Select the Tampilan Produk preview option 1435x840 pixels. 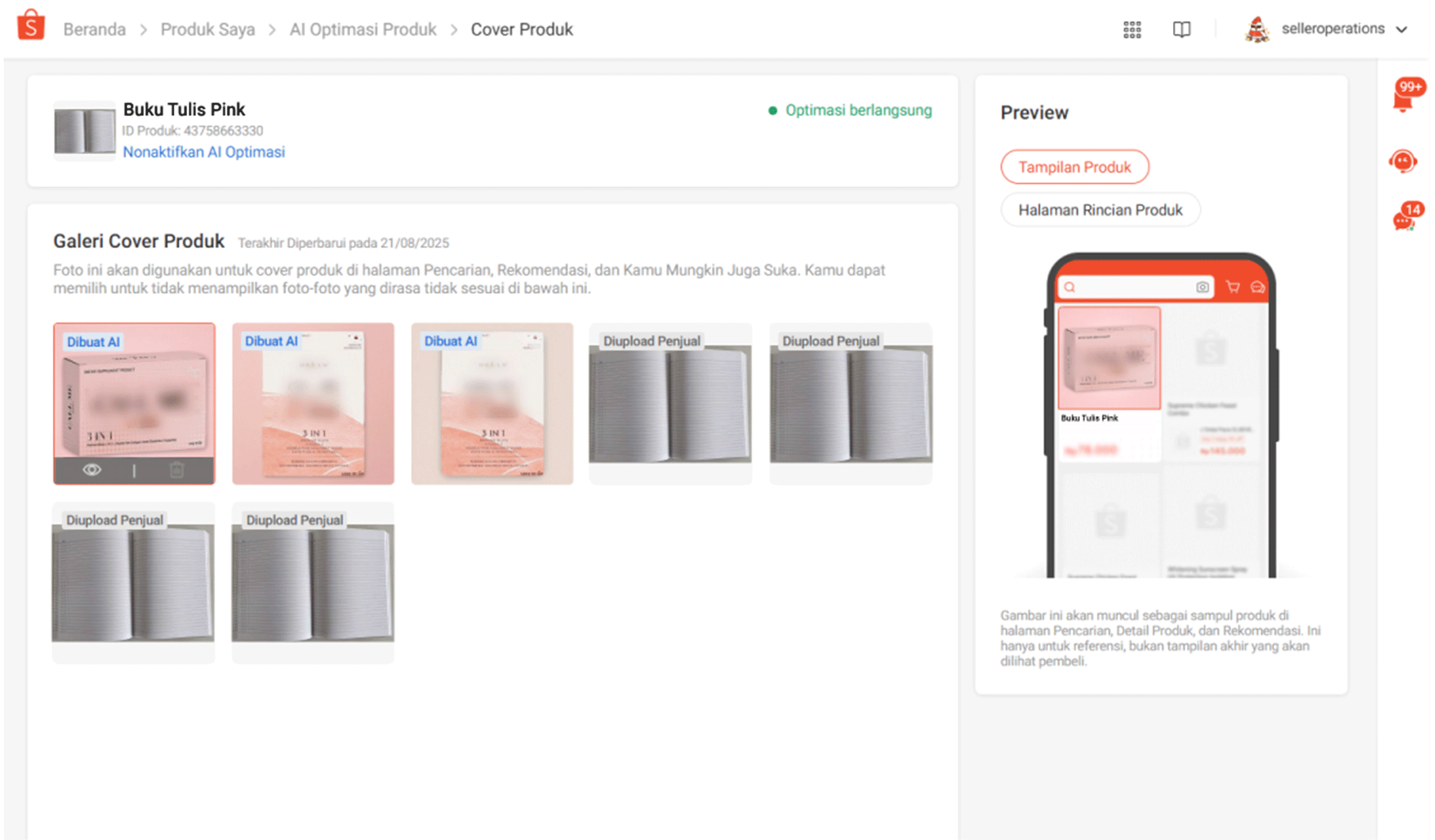click(x=1074, y=167)
